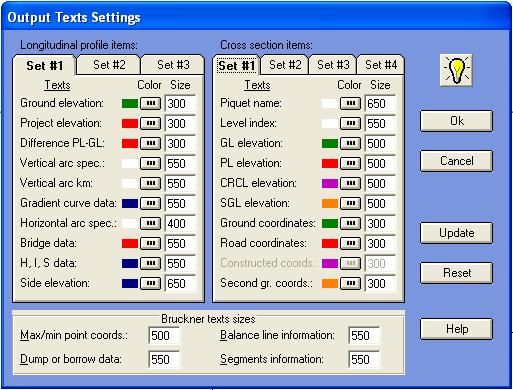Switch to longitudinal profile Set #3 tab
Viewport: 513px width, 390px height.
tap(173, 65)
